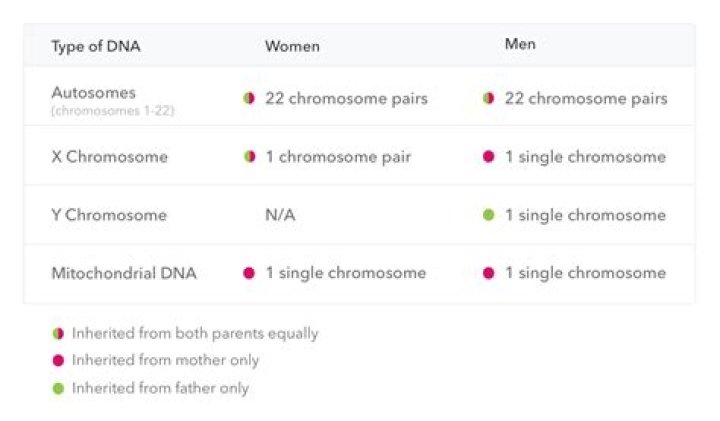Click the "Type of DNA" column header
Screen dimensions: 720x421
click(x=92, y=46)
